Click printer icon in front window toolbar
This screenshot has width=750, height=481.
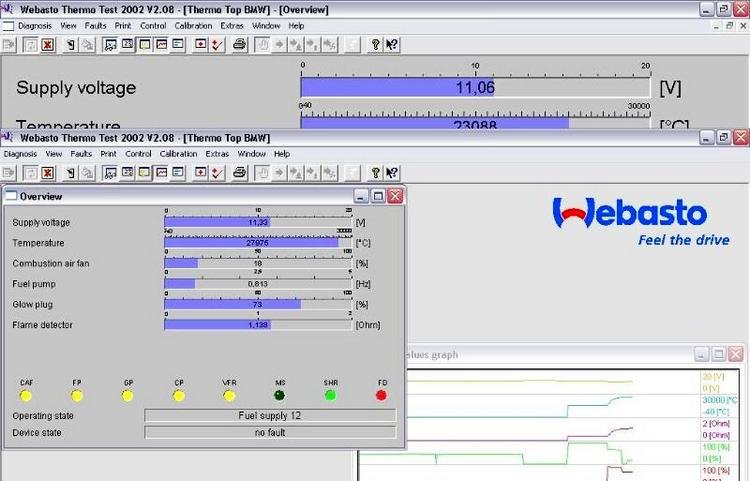click(239, 173)
